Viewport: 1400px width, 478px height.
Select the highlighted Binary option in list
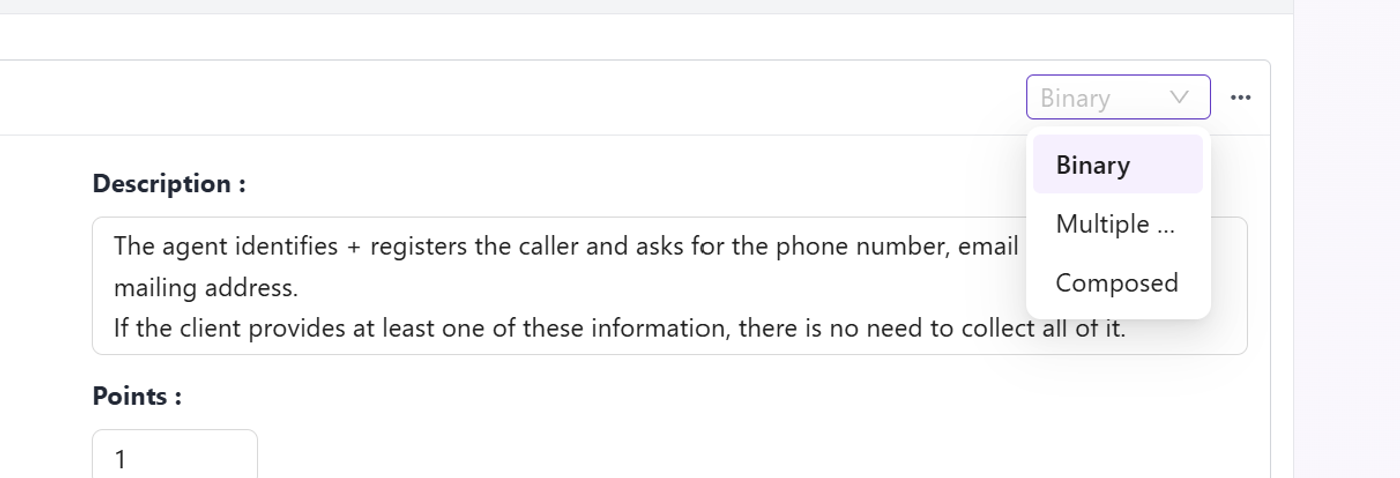[x=1118, y=164]
